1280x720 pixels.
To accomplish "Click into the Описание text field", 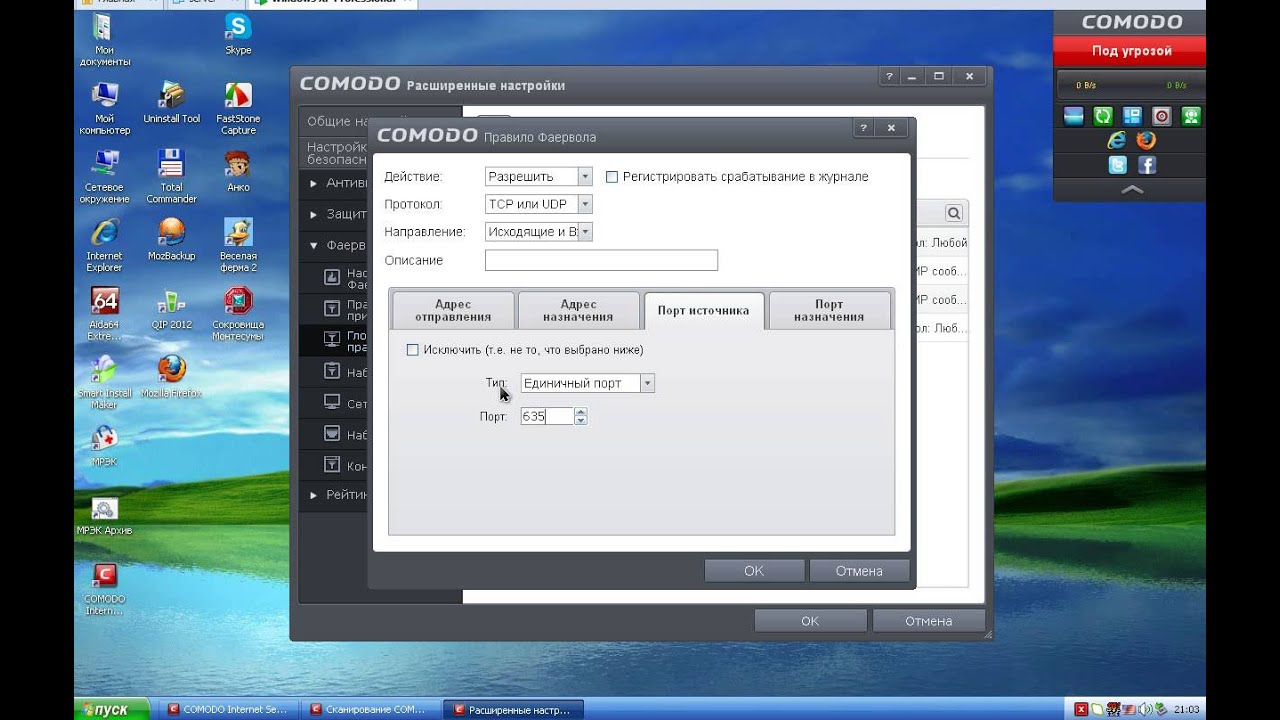I will pyautogui.click(x=601, y=260).
